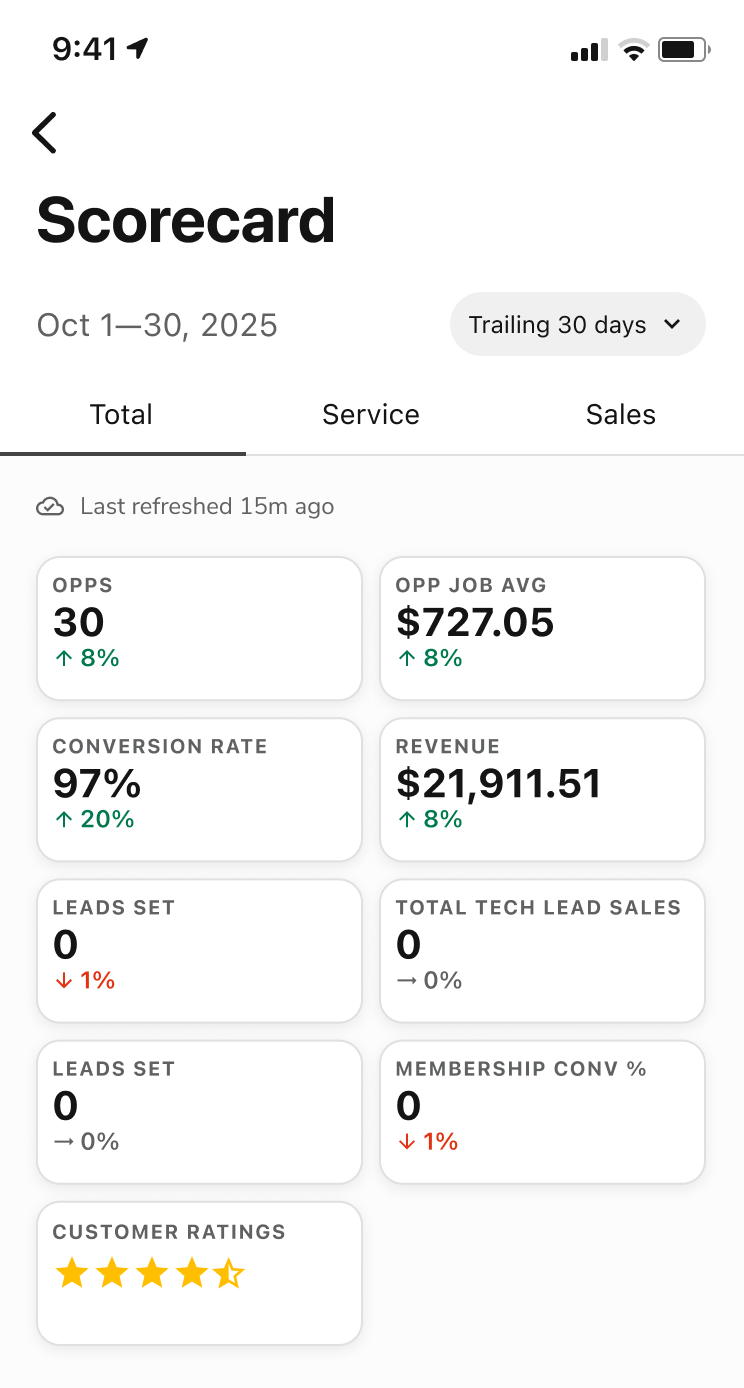Open the Trailing 30 days dropdown
The width and height of the screenshot is (744, 1388).
tap(578, 324)
